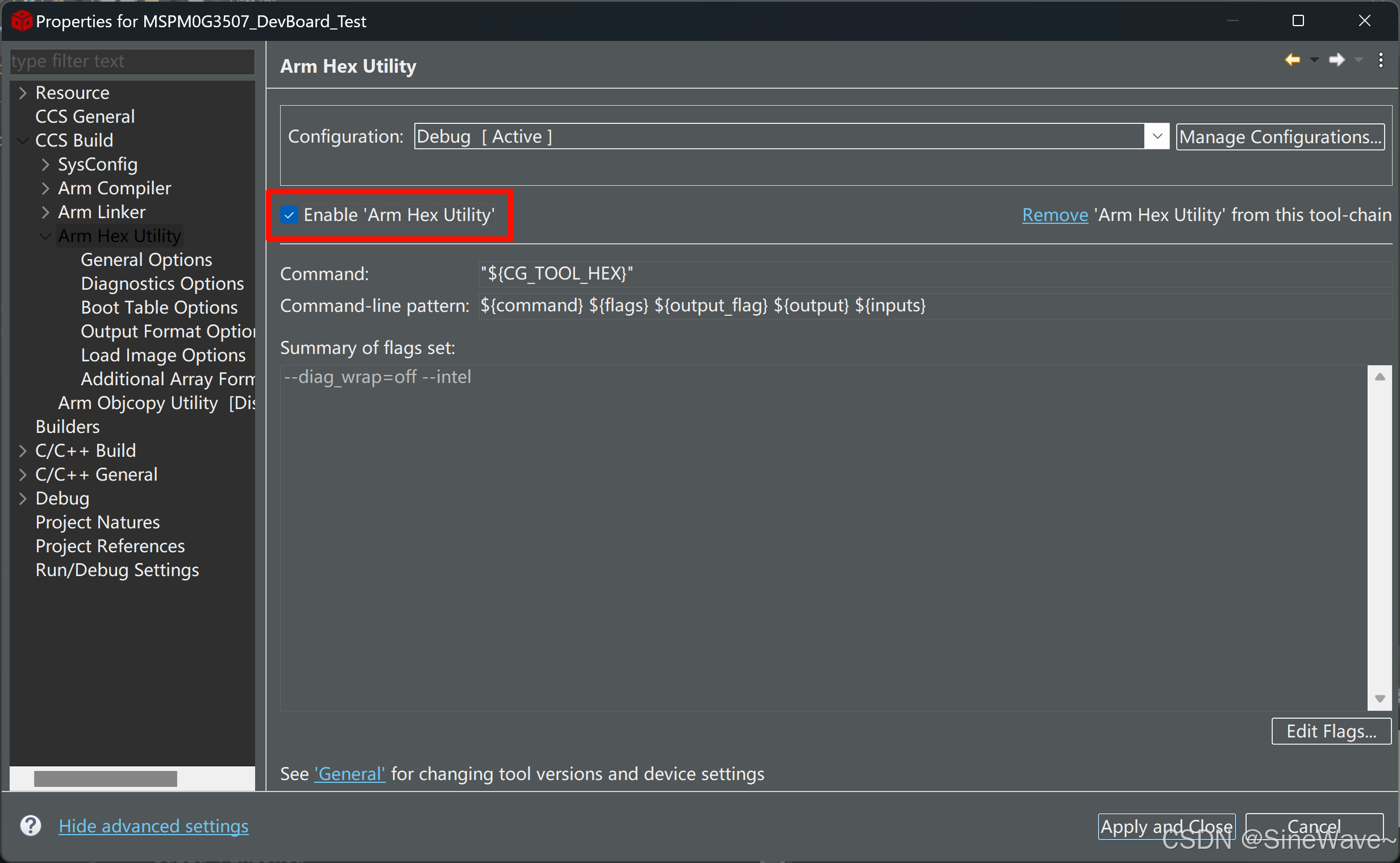Select Project Natures item
The image size is (1400, 863).
coord(98,522)
